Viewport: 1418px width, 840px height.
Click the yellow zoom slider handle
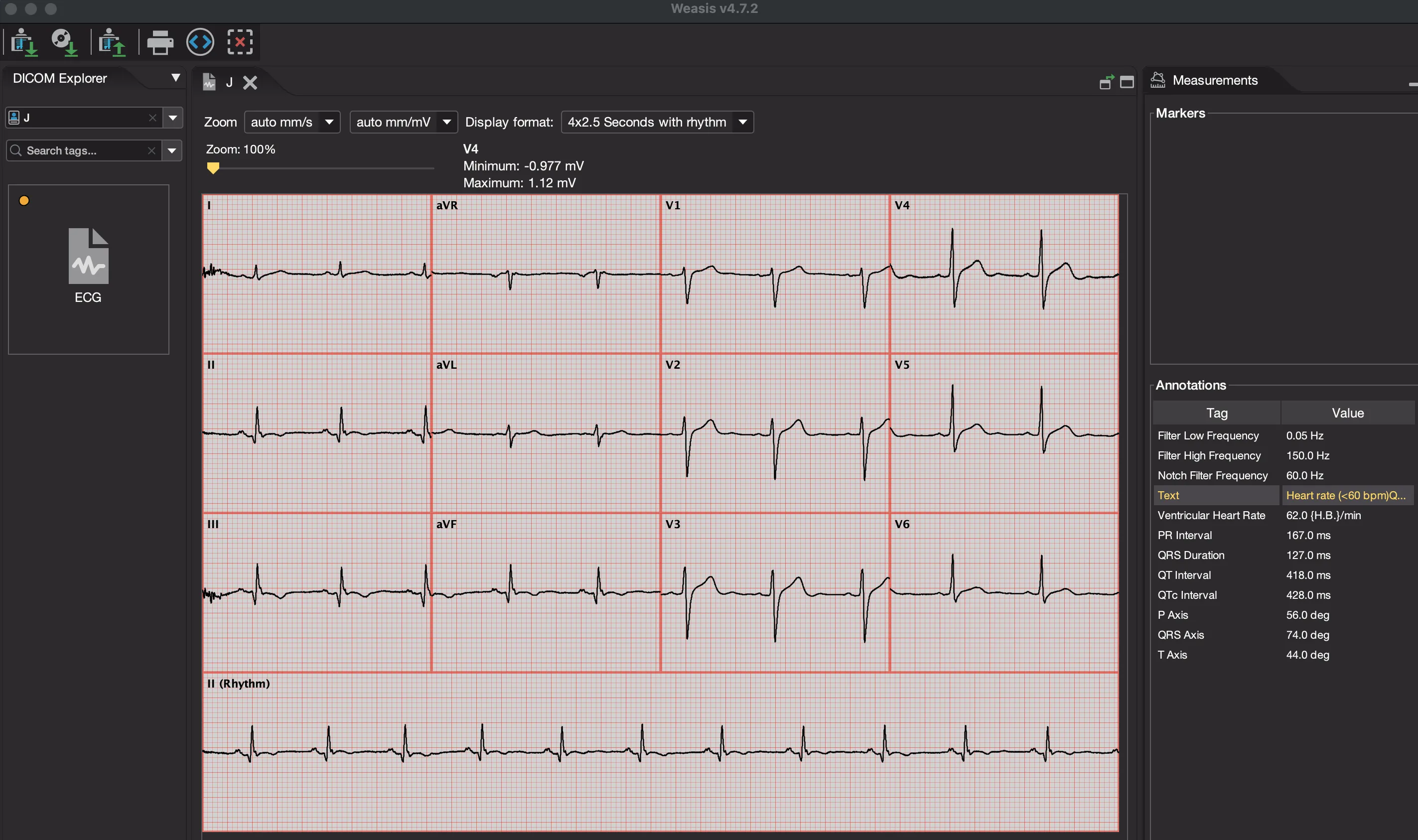[x=213, y=167]
